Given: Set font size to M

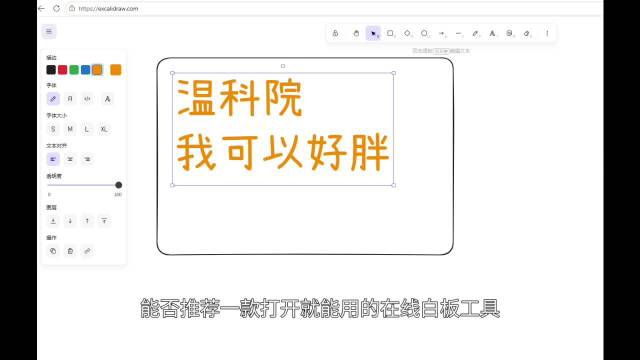Looking at the screenshot, I should [x=70, y=129].
